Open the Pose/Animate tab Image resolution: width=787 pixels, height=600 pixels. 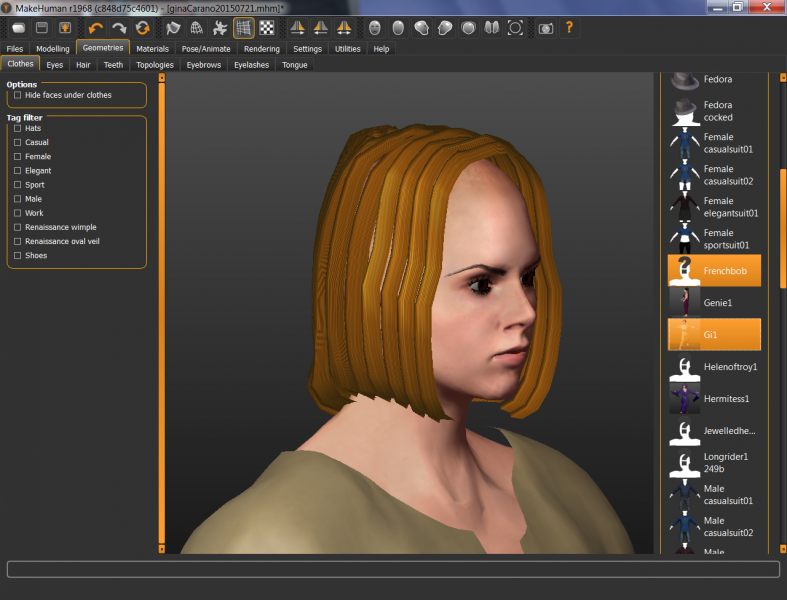pyautogui.click(x=206, y=48)
